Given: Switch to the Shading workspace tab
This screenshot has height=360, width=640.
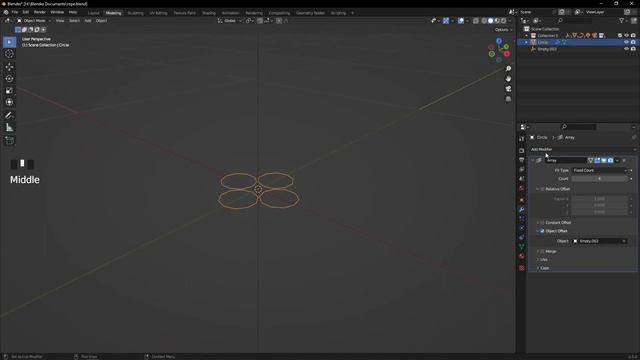Looking at the screenshot, I should point(209,13).
